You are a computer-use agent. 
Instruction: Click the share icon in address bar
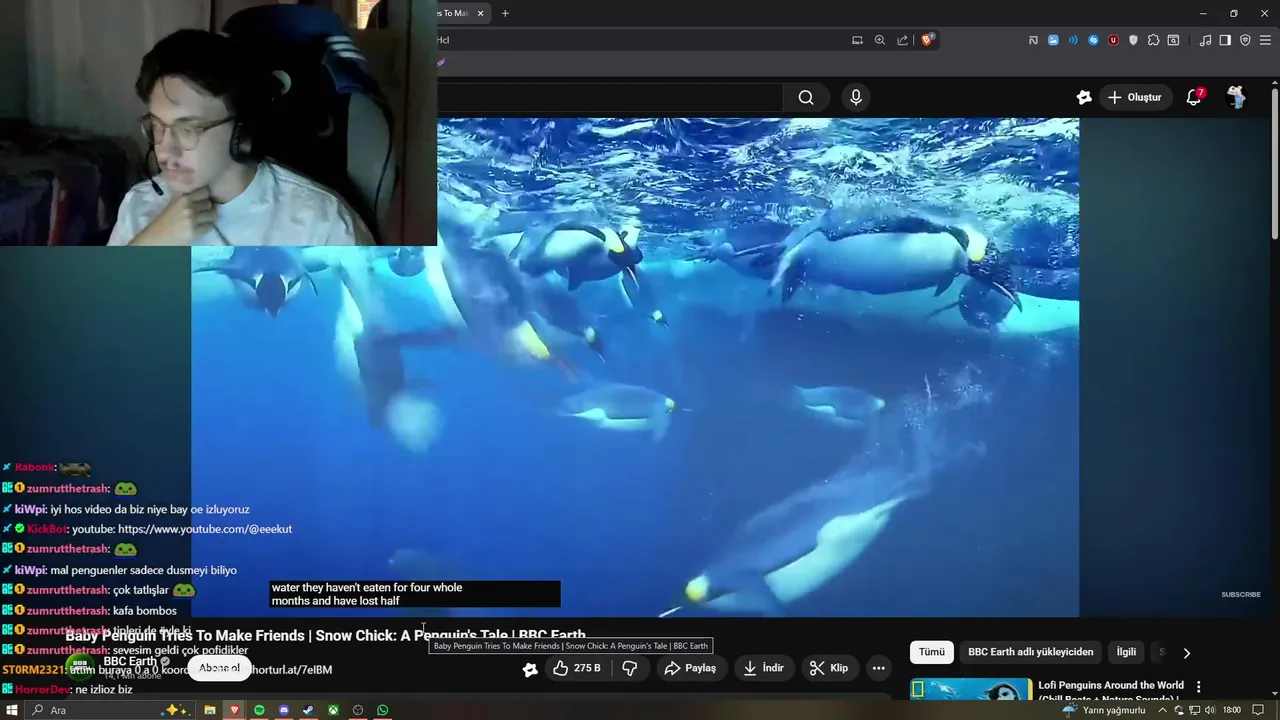click(903, 40)
